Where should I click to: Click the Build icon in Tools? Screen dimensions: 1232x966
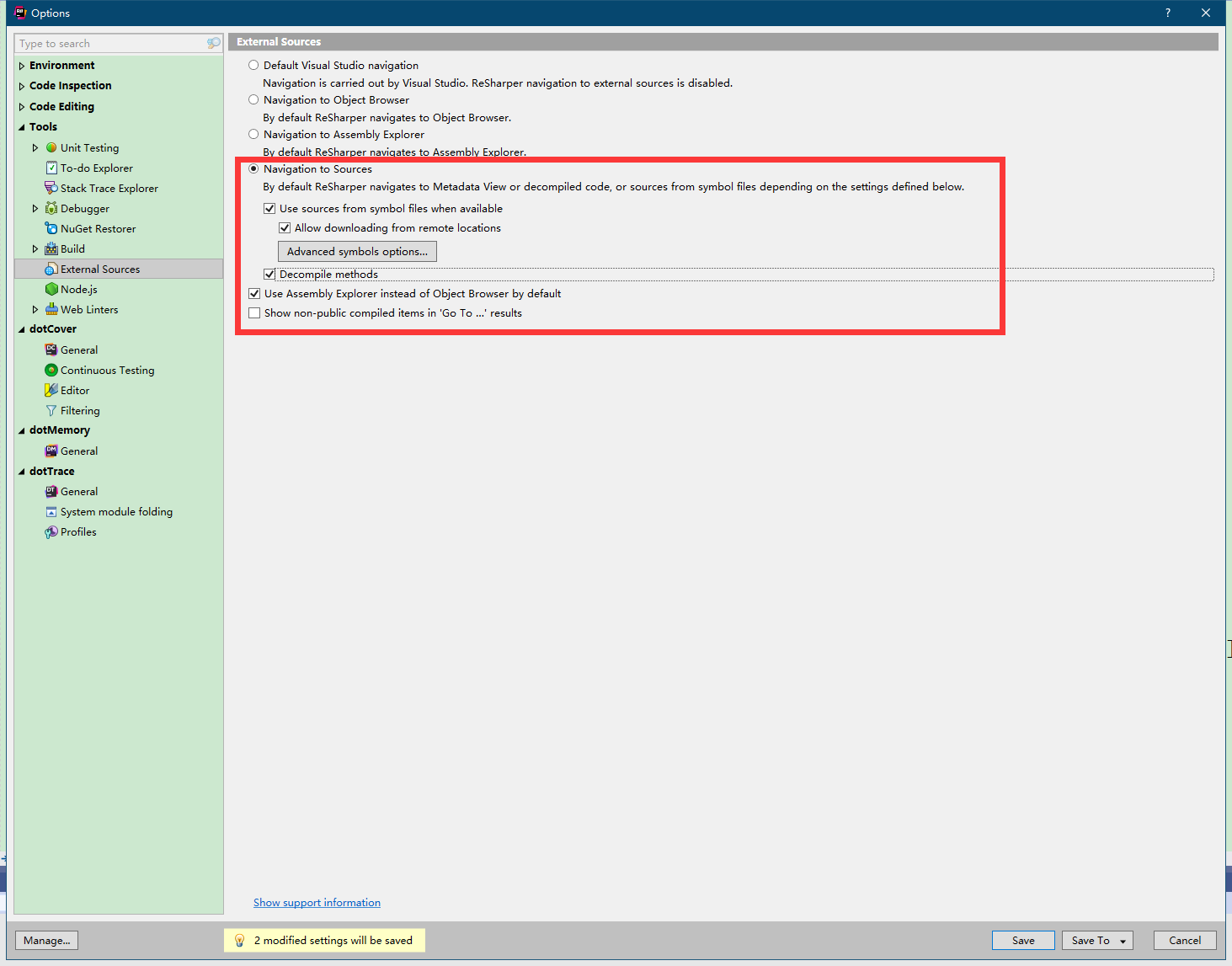point(51,248)
